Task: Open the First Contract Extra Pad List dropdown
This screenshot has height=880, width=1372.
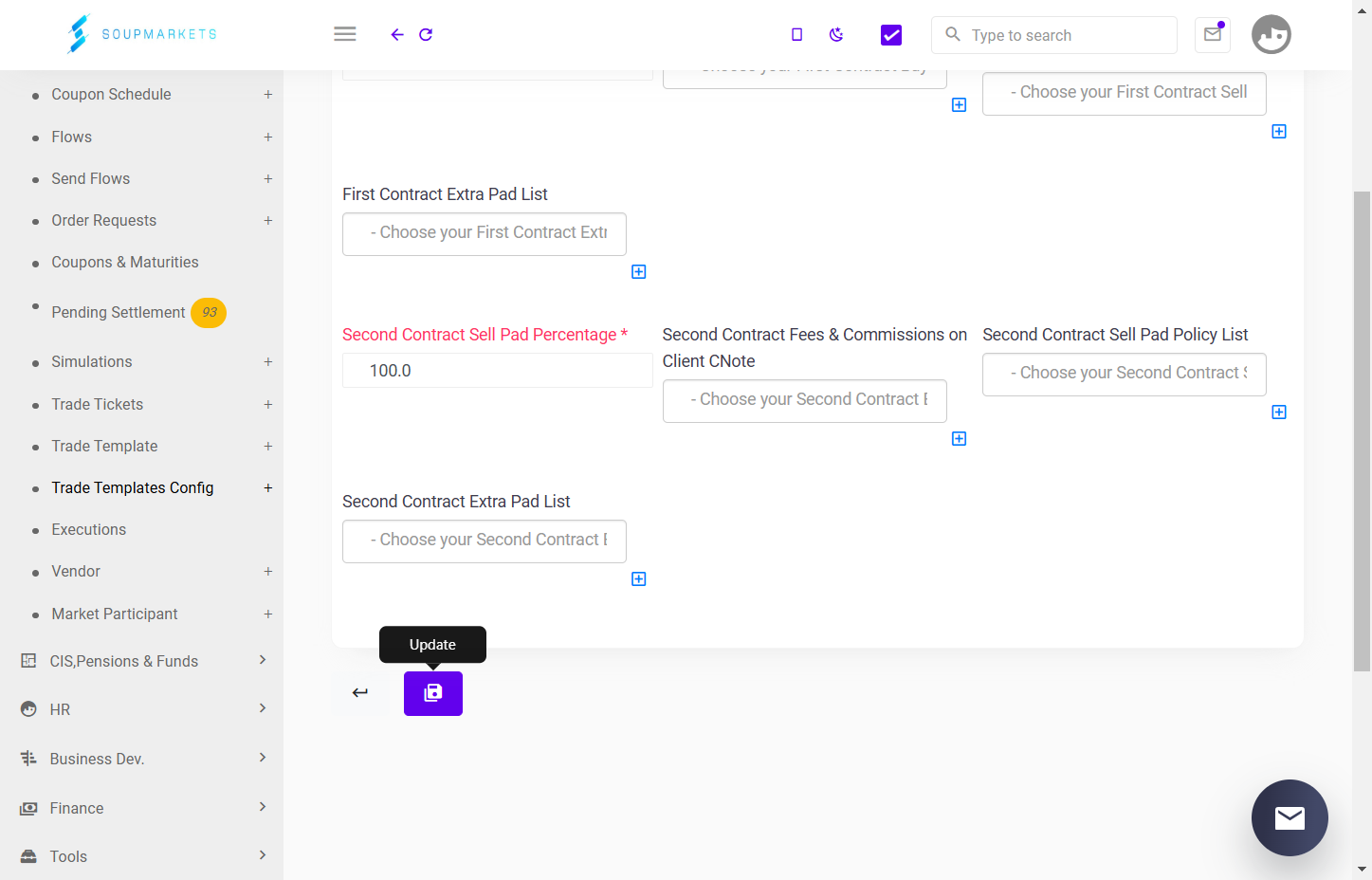Action: click(485, 233)
